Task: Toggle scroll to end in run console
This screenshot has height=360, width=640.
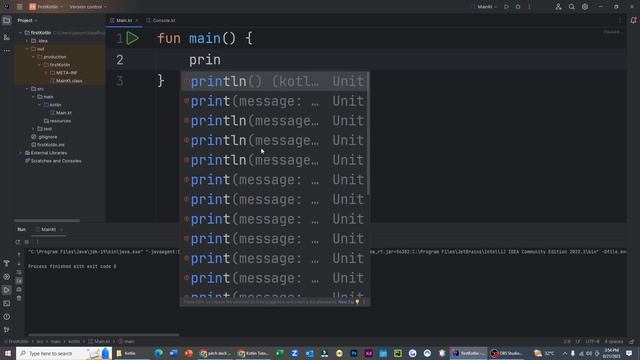Action: click(19, 281)
